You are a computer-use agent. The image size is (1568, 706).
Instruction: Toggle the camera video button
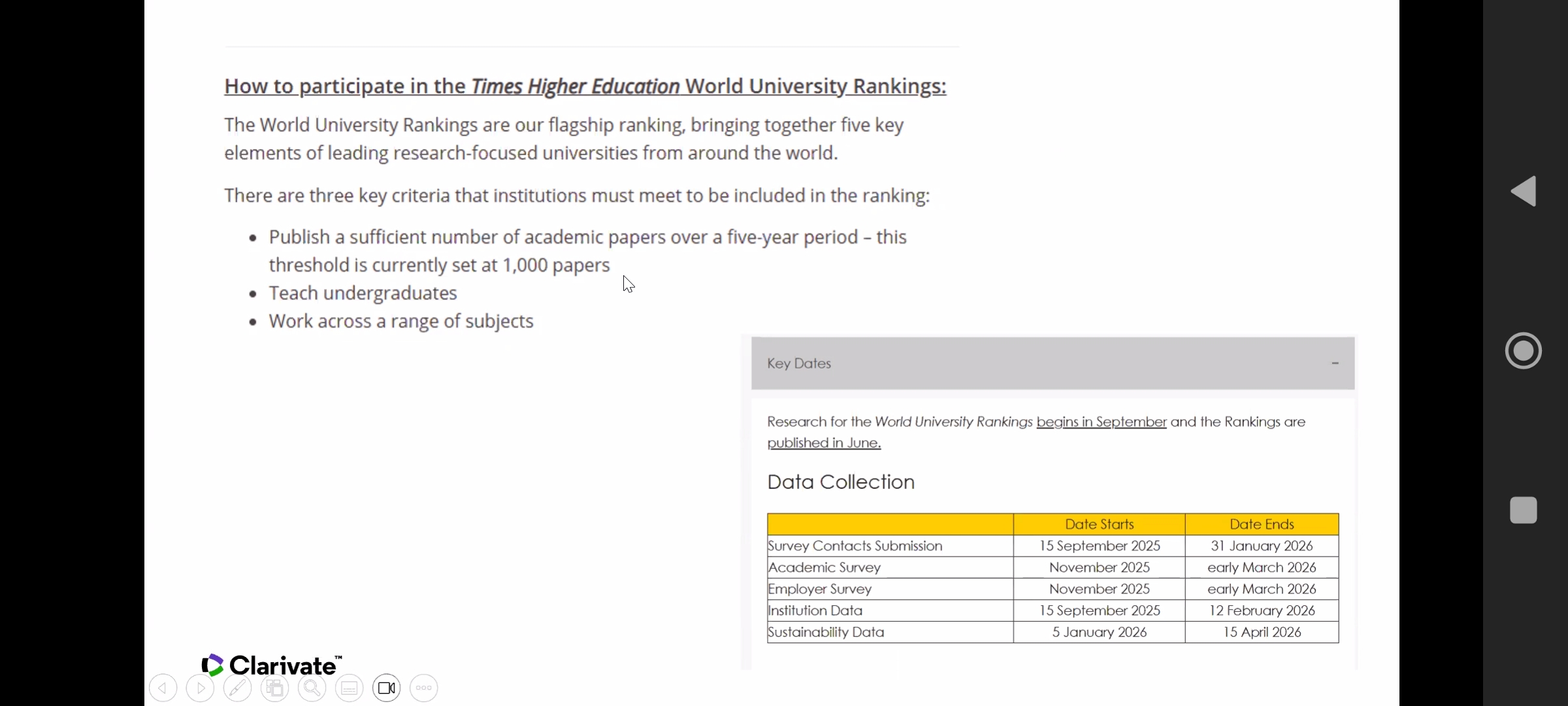click(387, 688)
